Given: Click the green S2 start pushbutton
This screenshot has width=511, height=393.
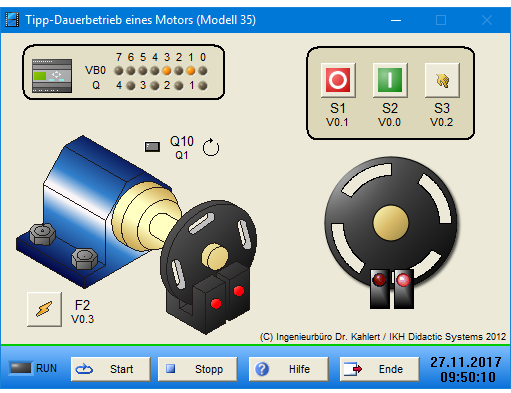Looking at the screenshot, I should 390,80.
